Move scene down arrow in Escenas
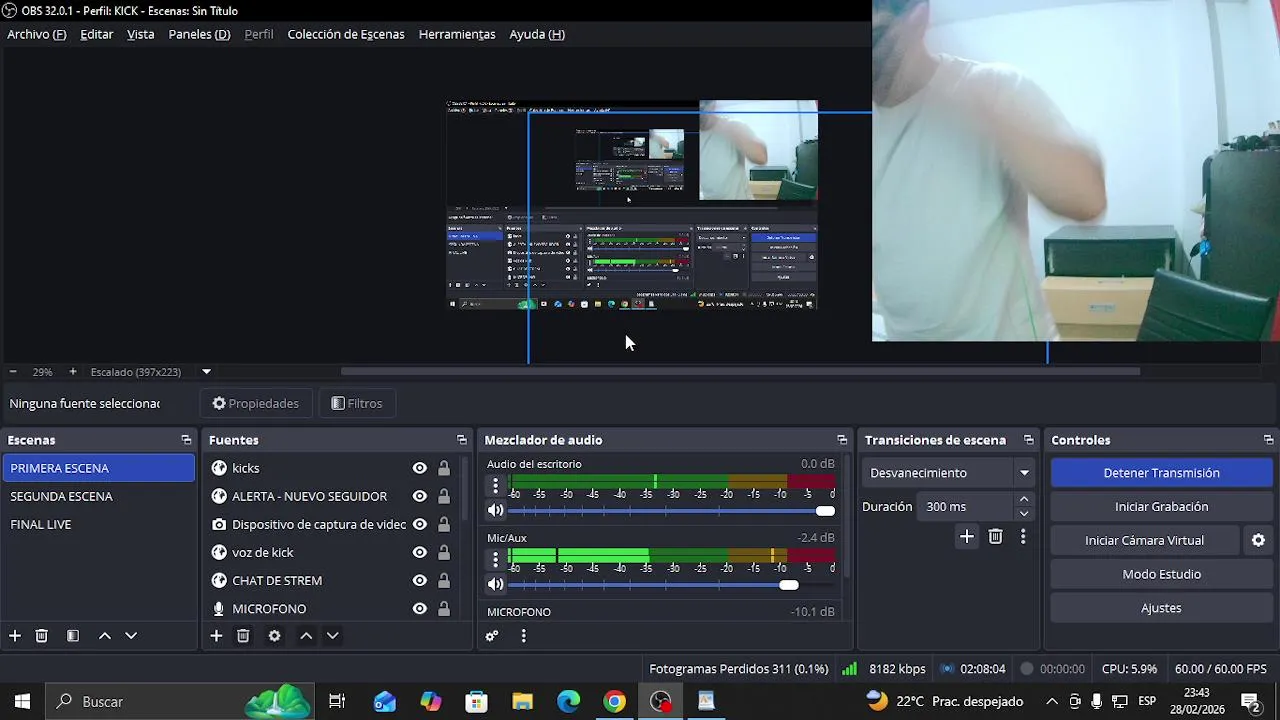Viewport: 1280px width, 720px height. pyautogui.click(x=131, y=636)
